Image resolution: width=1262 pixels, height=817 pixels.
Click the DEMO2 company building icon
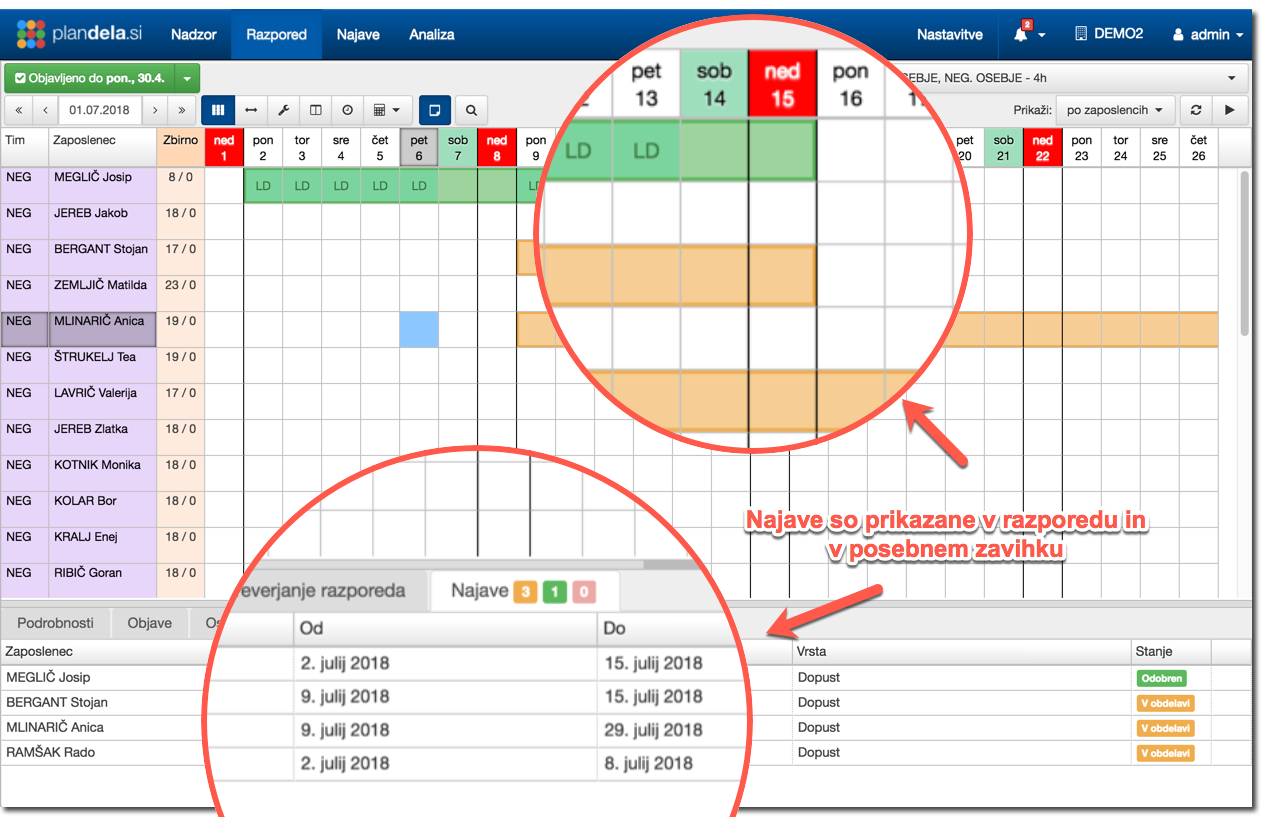tap(1081, 34)
